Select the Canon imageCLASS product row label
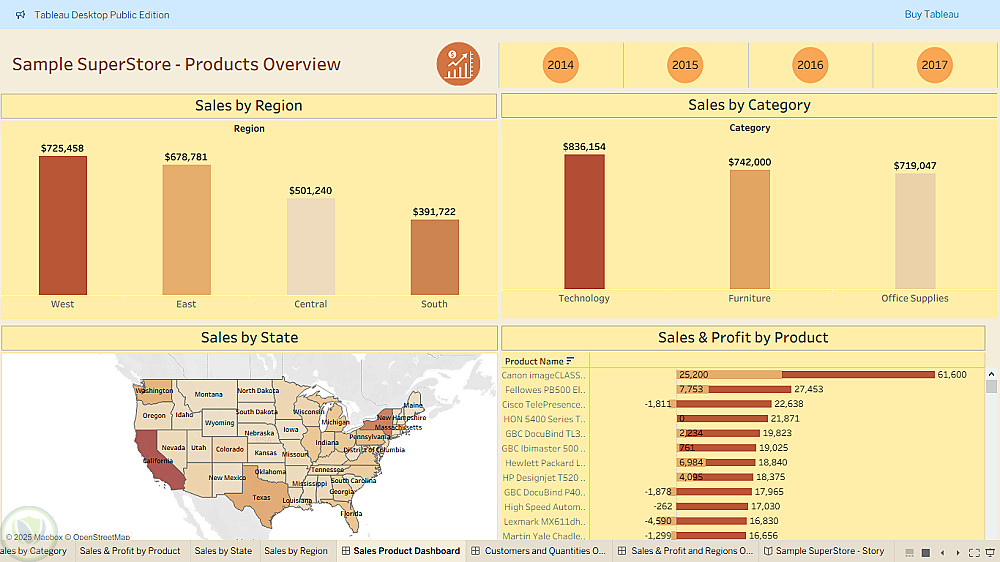The height and width of the screenshot is (562, 1000). click(x=543, y=375)
